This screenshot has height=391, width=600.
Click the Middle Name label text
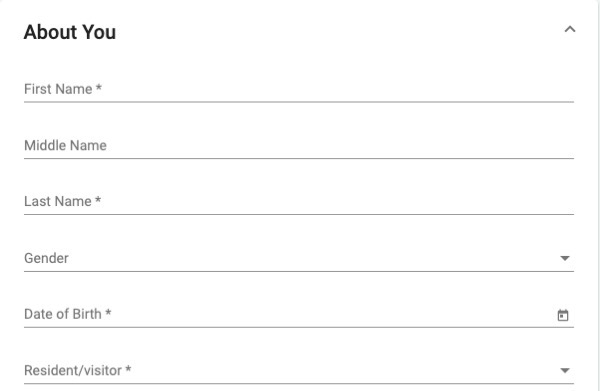pyautogui.click(x=65, y=145)
